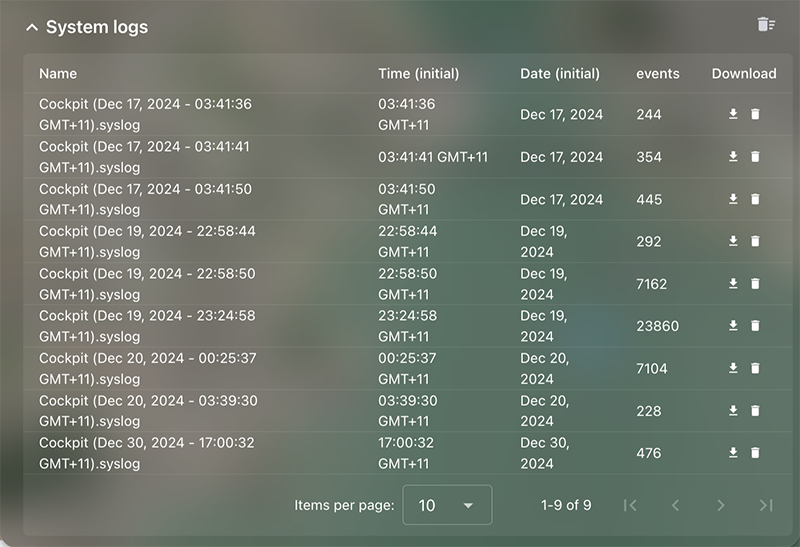Delete the log with 23860 events

click(x=755, y=326)
